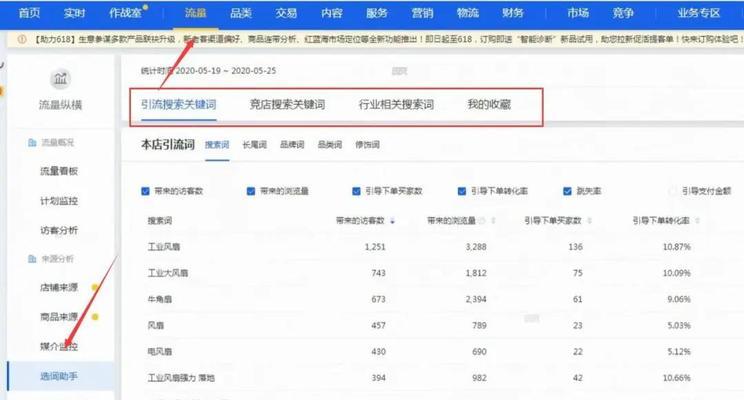The image size is (744, 400).
Task: Select the 品类词 sub-tab
Action: pyautogui.click(x=330, y=145)
